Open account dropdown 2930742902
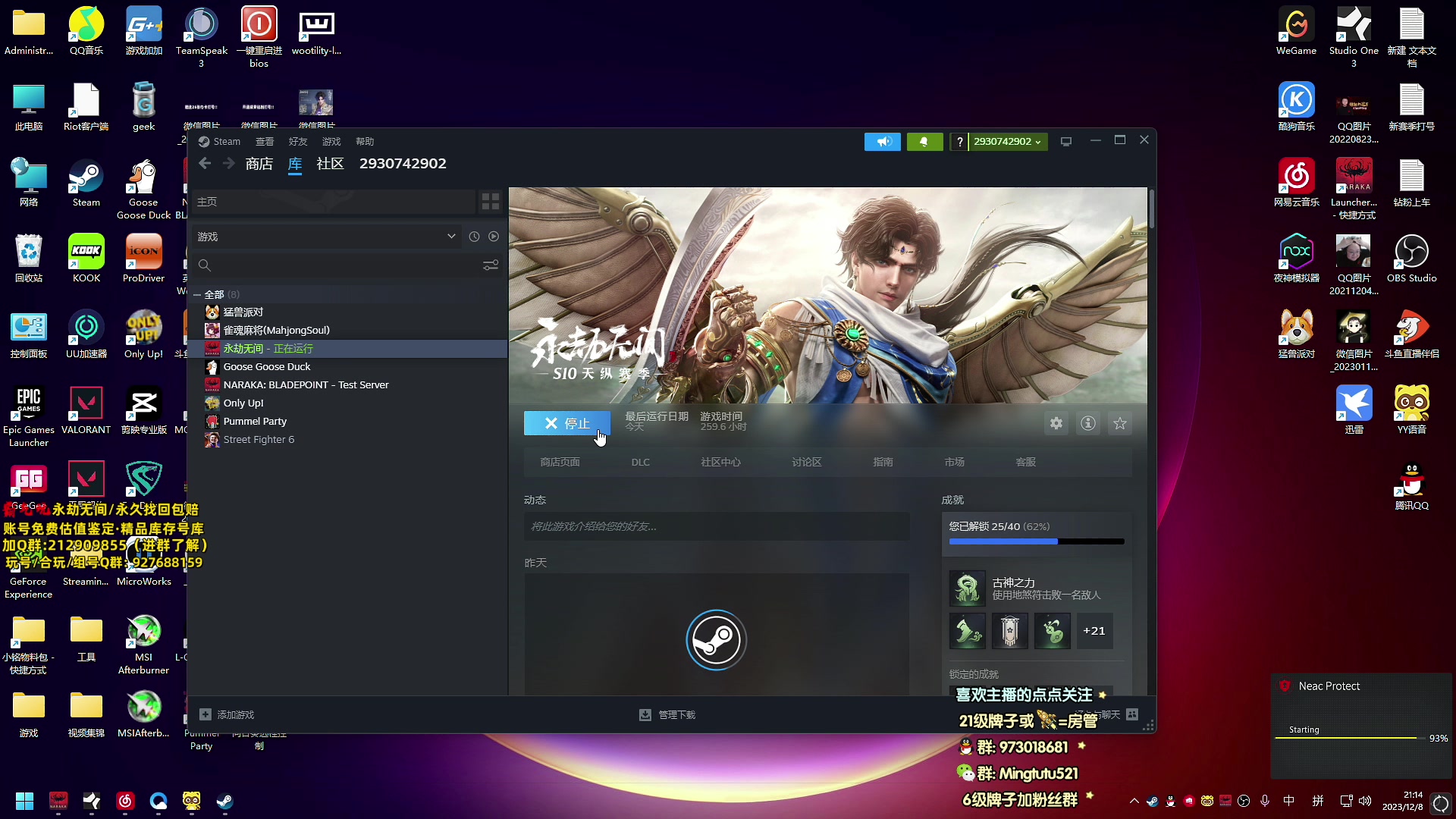 1008,142
